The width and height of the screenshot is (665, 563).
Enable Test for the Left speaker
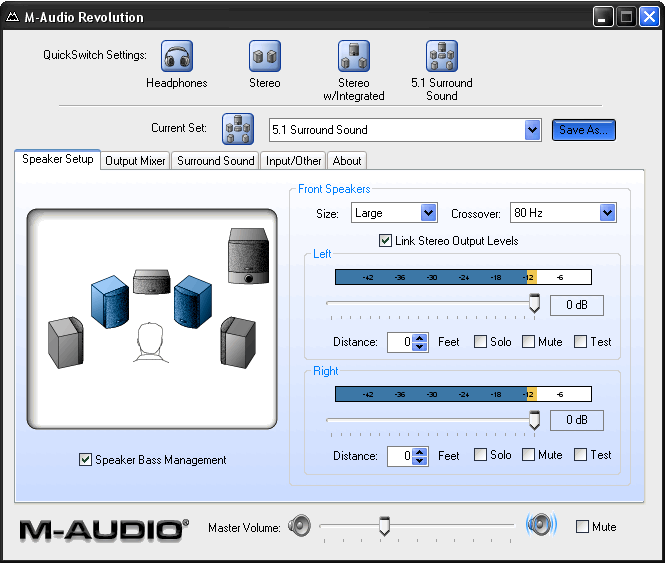[x=580, y=342]
